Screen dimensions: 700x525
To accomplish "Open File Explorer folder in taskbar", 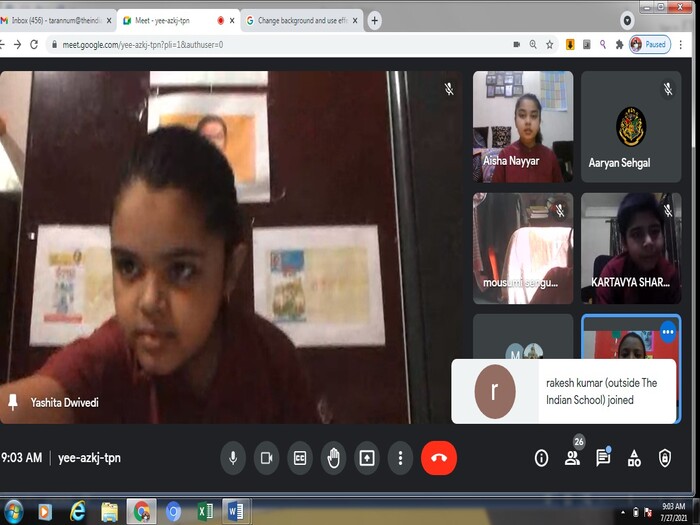I will [x=109, y=512].
